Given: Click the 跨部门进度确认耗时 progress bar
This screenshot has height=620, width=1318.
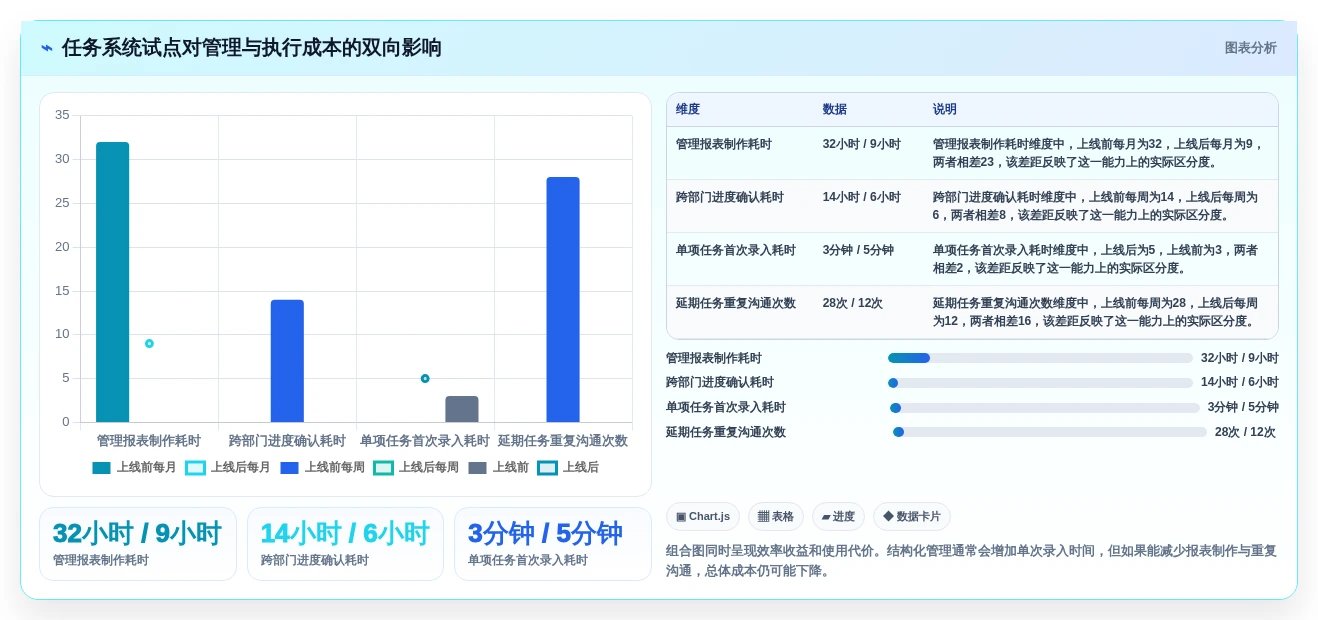Looking at the screenshot, I should (x=1040, y=383).
